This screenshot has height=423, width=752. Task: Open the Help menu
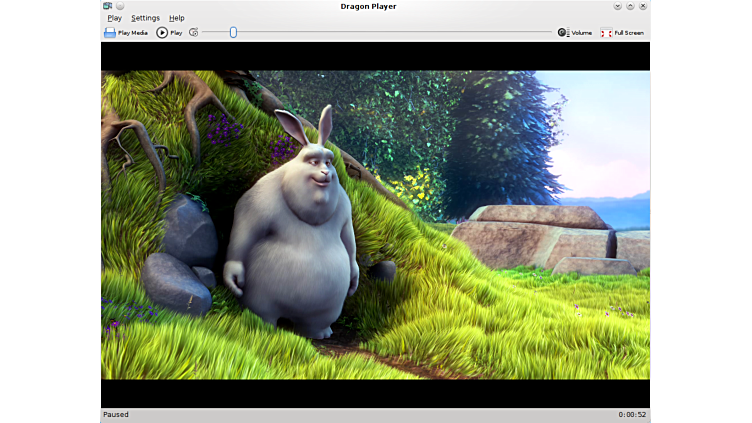point(176,18)
